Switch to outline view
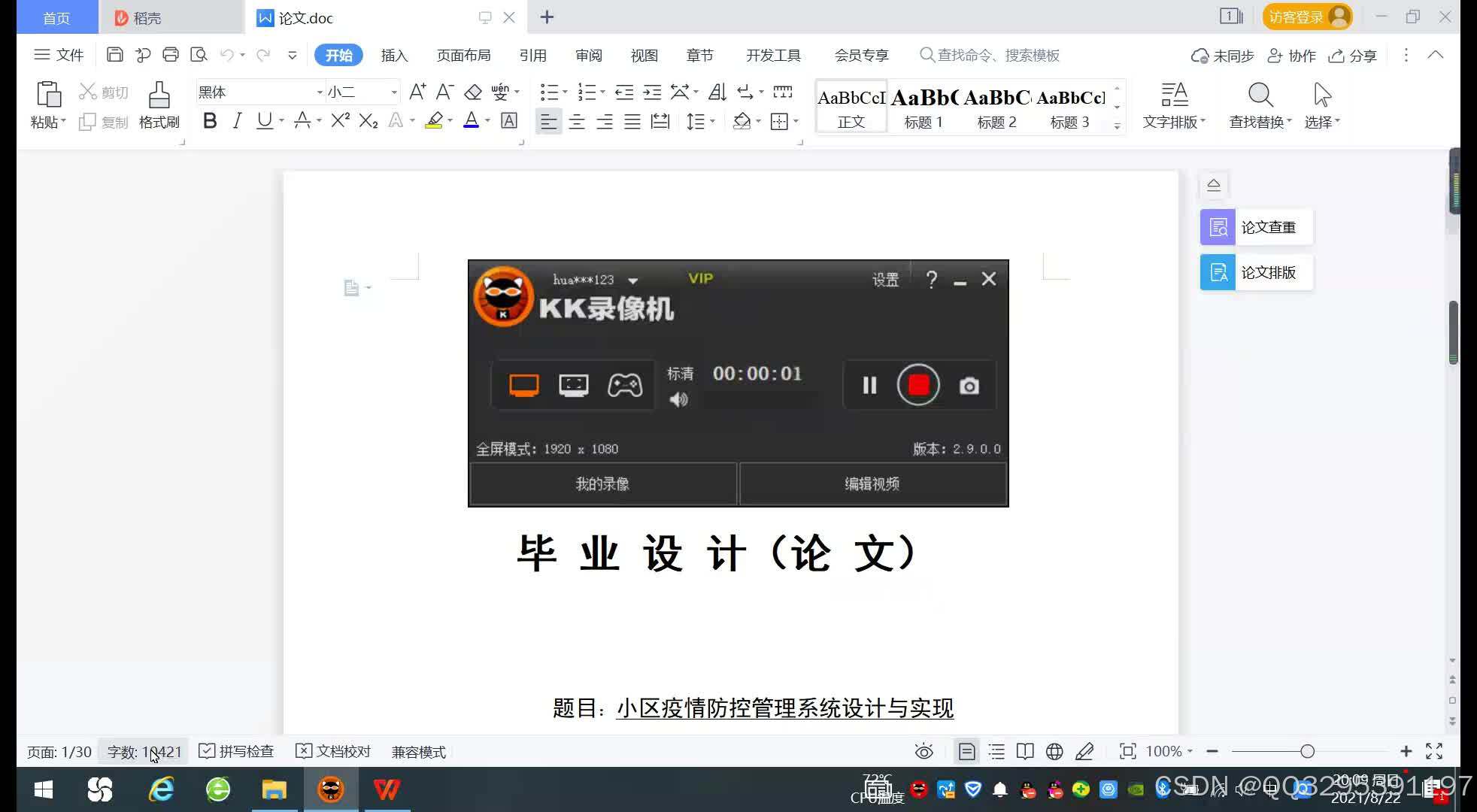 [996, 751]
